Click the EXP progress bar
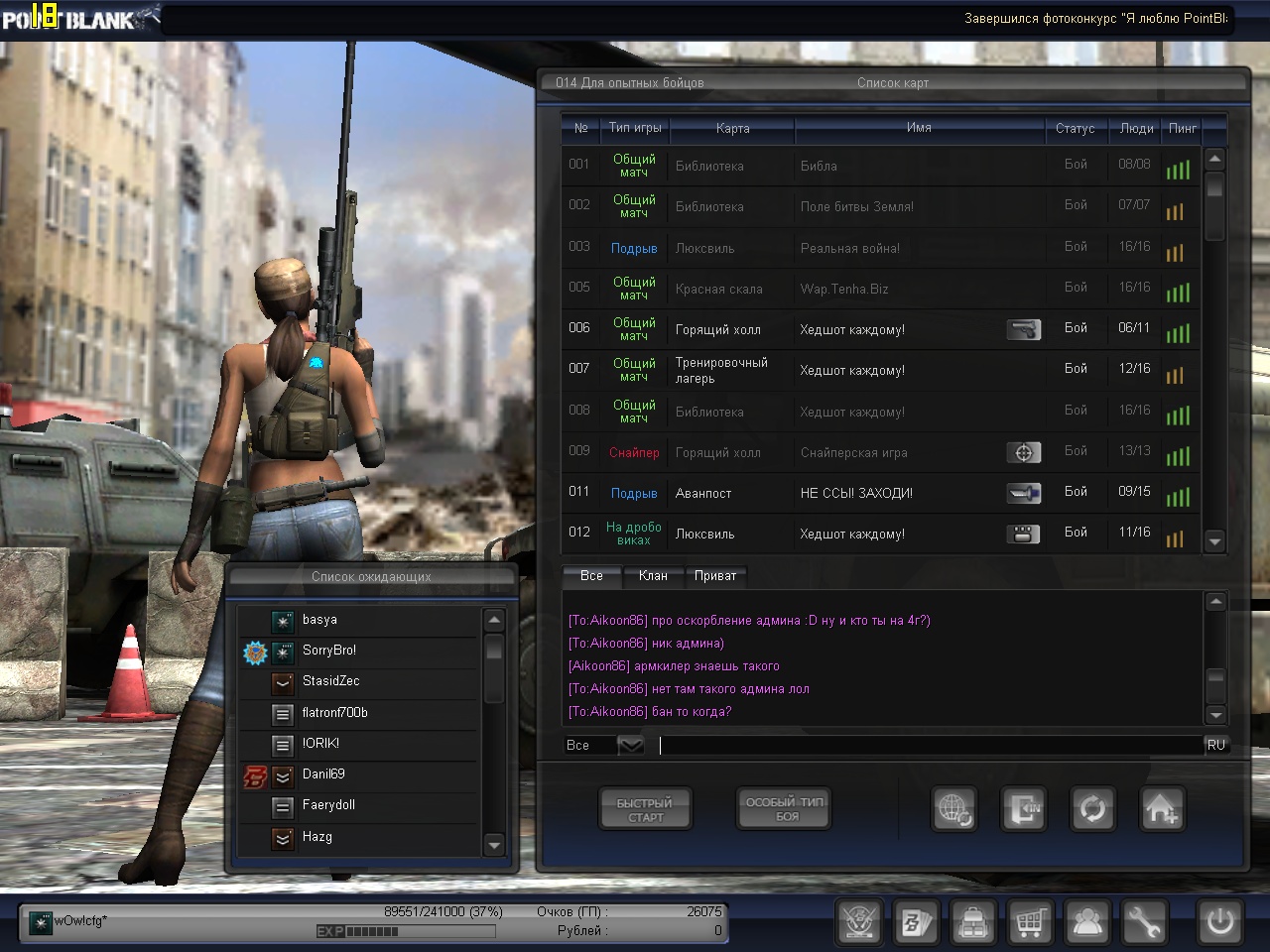 click(x=405, y=931)
